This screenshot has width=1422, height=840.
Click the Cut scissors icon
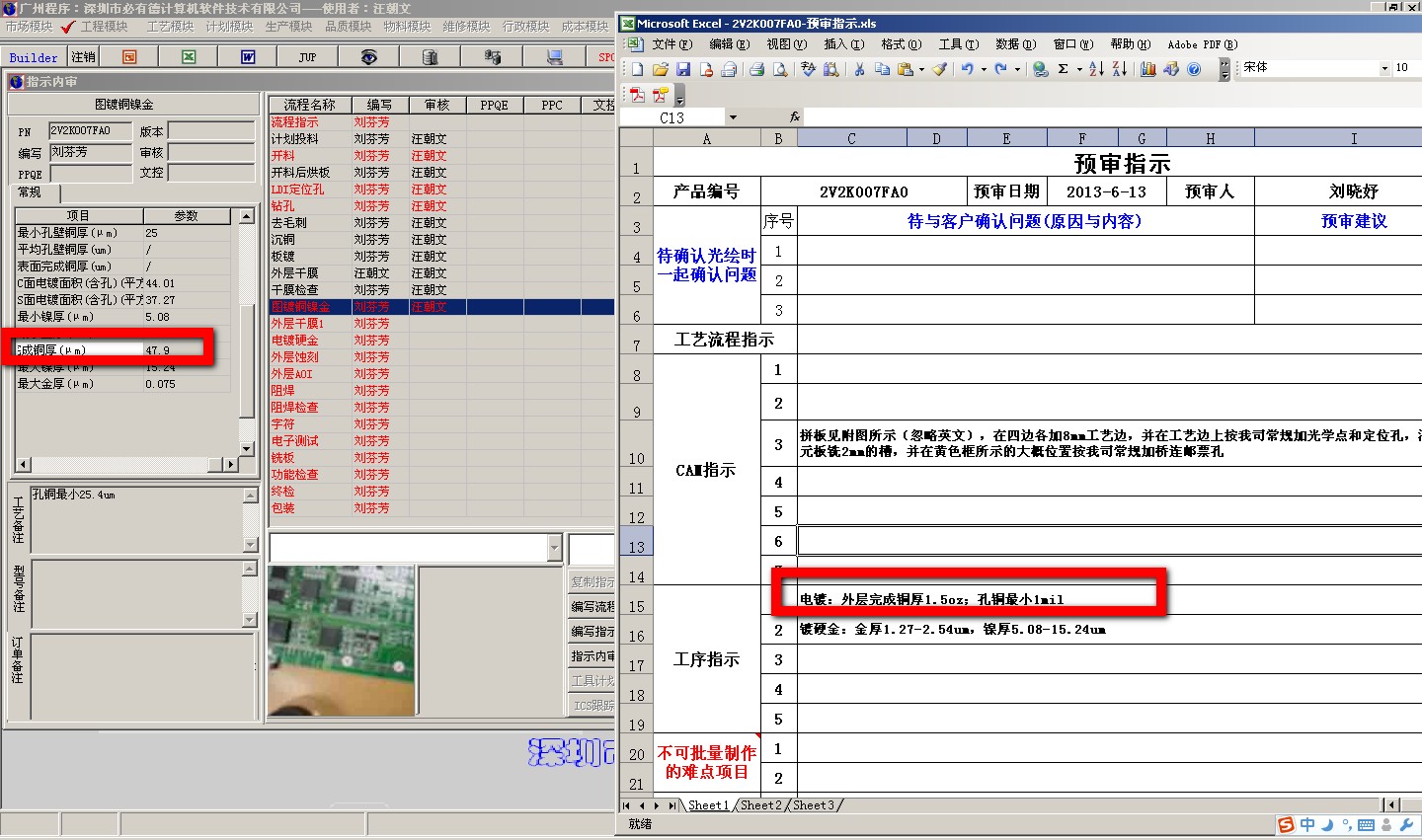(x=859, y=69)
